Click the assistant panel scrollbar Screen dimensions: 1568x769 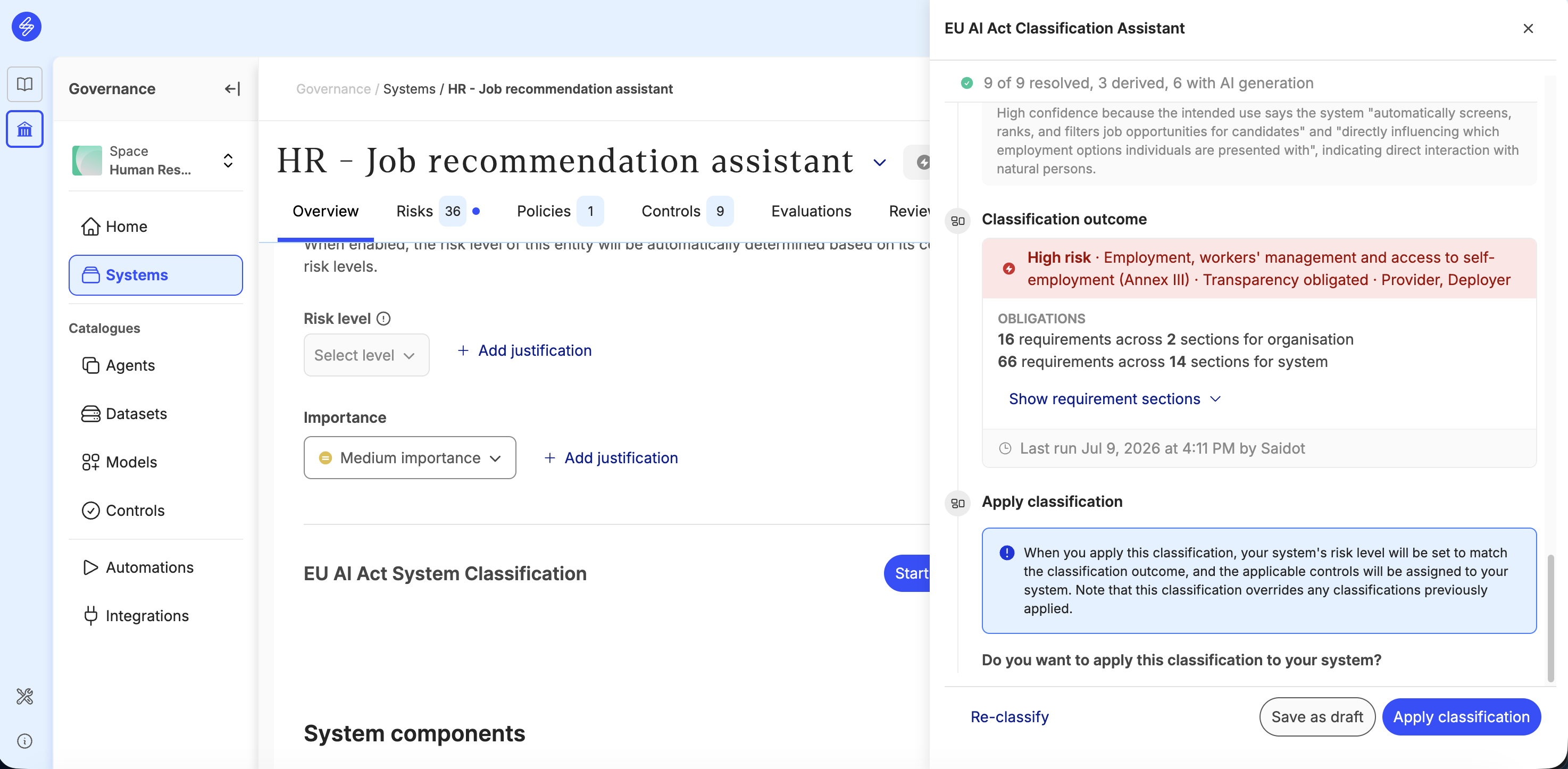point(1550,617)
